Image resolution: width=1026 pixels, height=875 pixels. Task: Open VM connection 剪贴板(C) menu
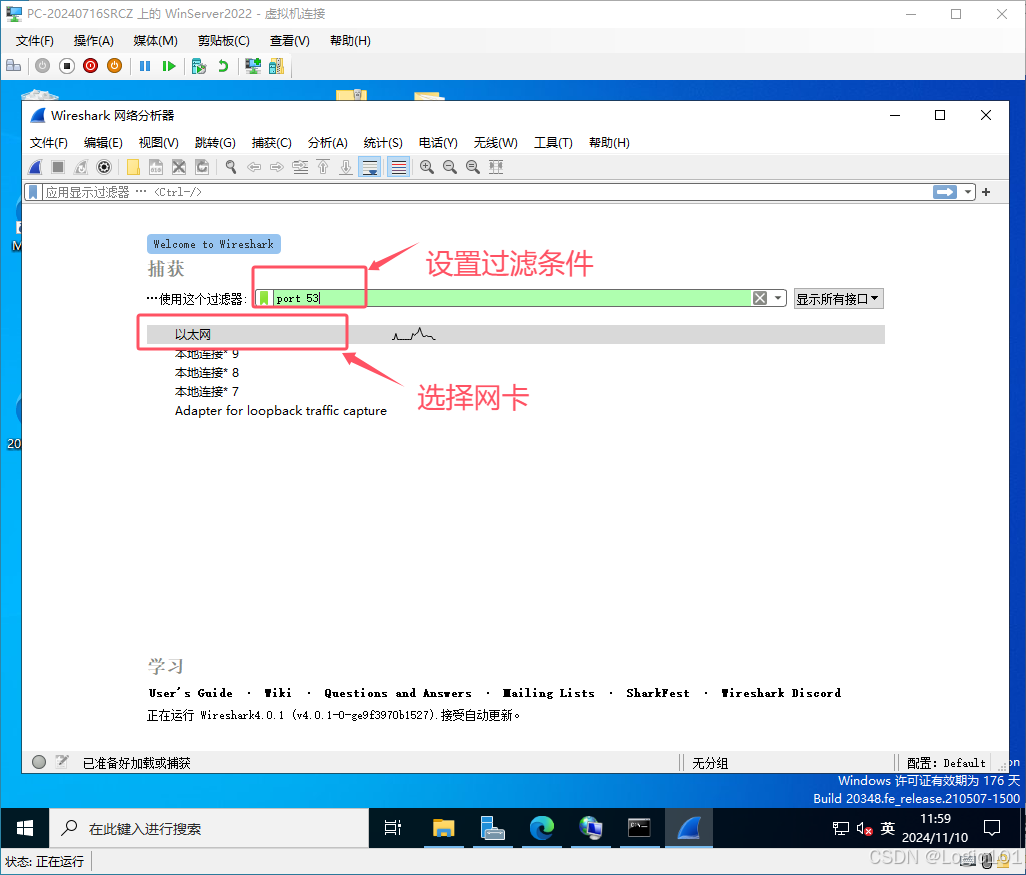click(224, 41)
